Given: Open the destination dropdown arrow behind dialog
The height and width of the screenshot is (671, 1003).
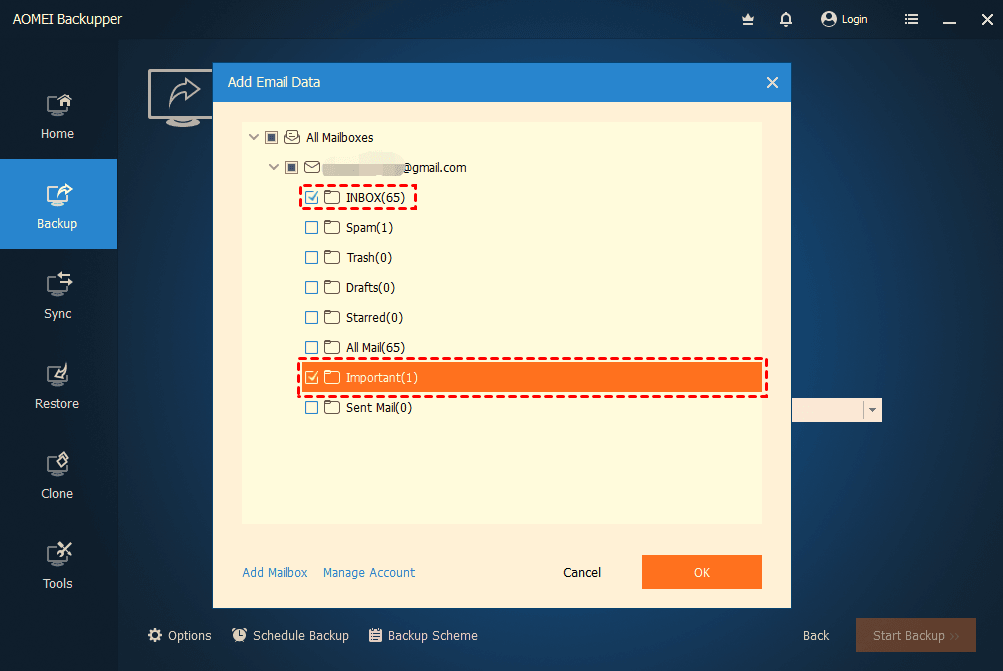Looking at the screenshot, I should click(x=872, y=410).
